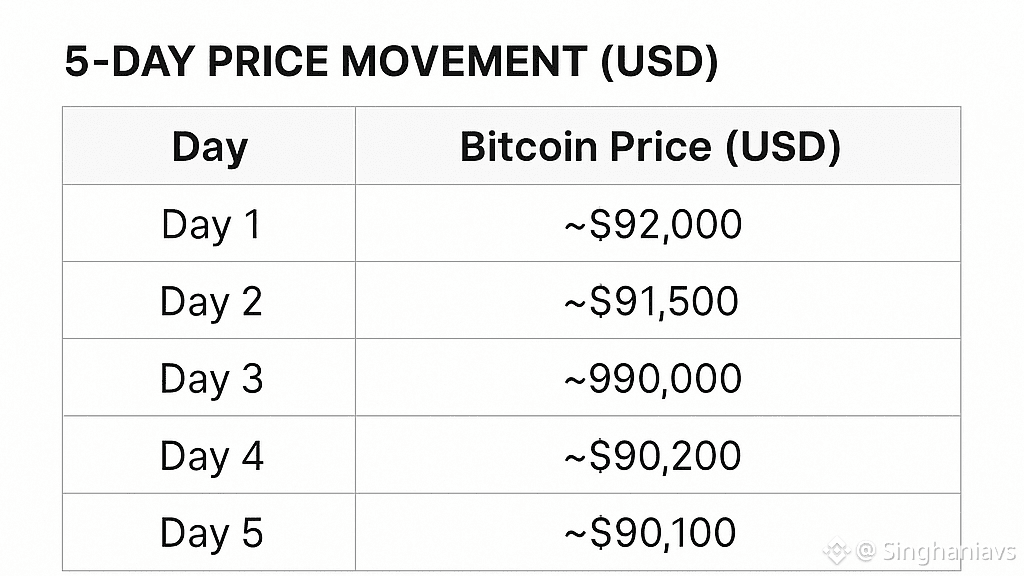Select the ~$91,500 price cell
1024x576 pixels.
tap(651, 301)
